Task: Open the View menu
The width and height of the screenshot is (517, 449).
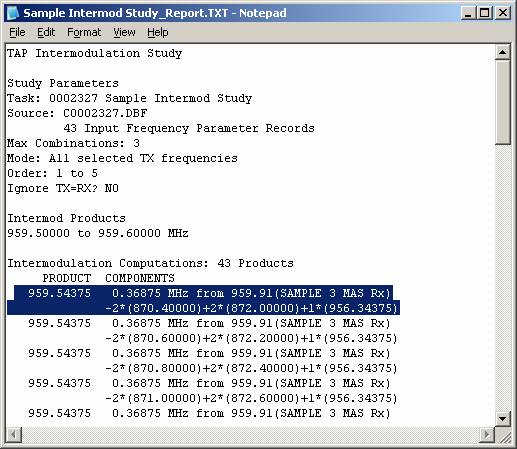Action: pyautogui.click(x=124, y=32)
